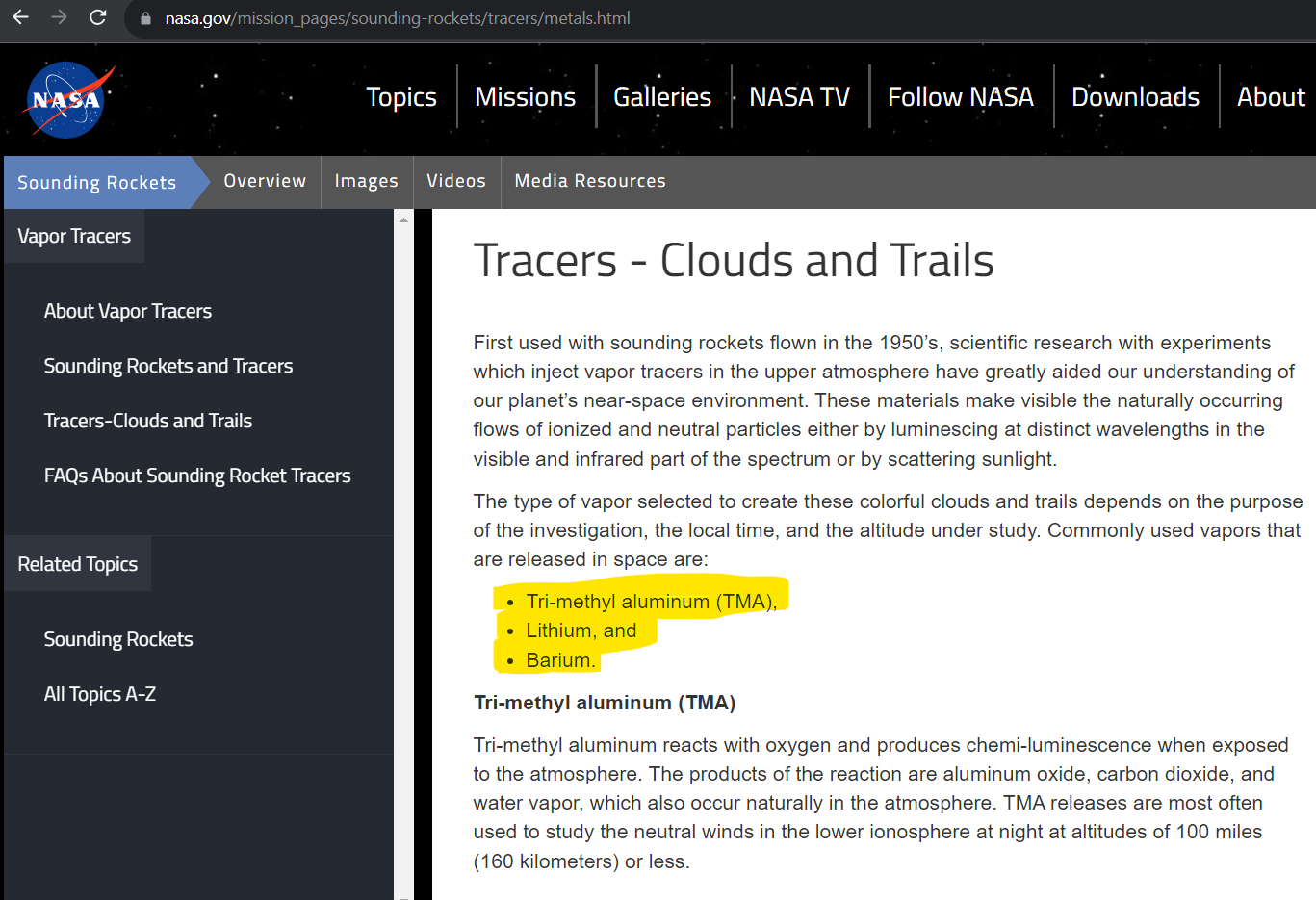Open the Missions menu
The width and height of the screenshot is (1316, 900).
[525, 97]
